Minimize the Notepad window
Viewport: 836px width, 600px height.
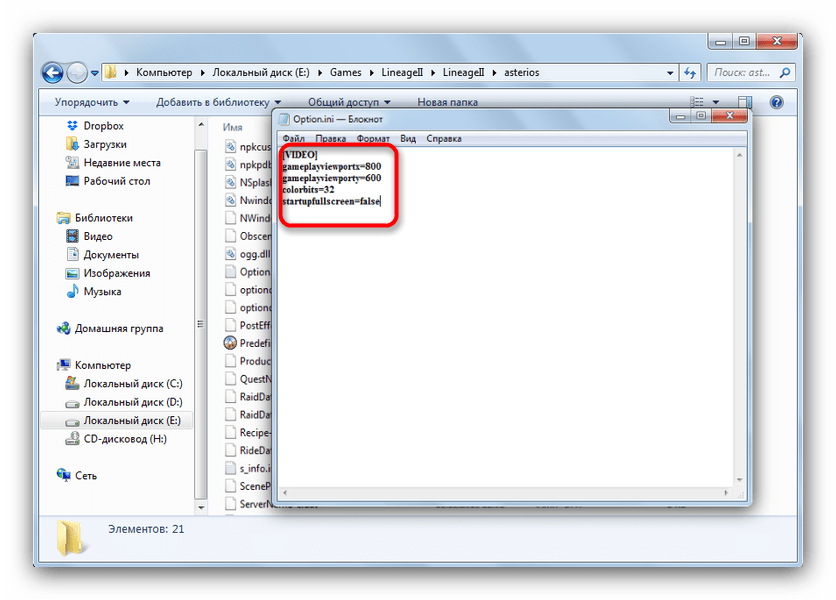pyautogui.click(x=680, y=116)
